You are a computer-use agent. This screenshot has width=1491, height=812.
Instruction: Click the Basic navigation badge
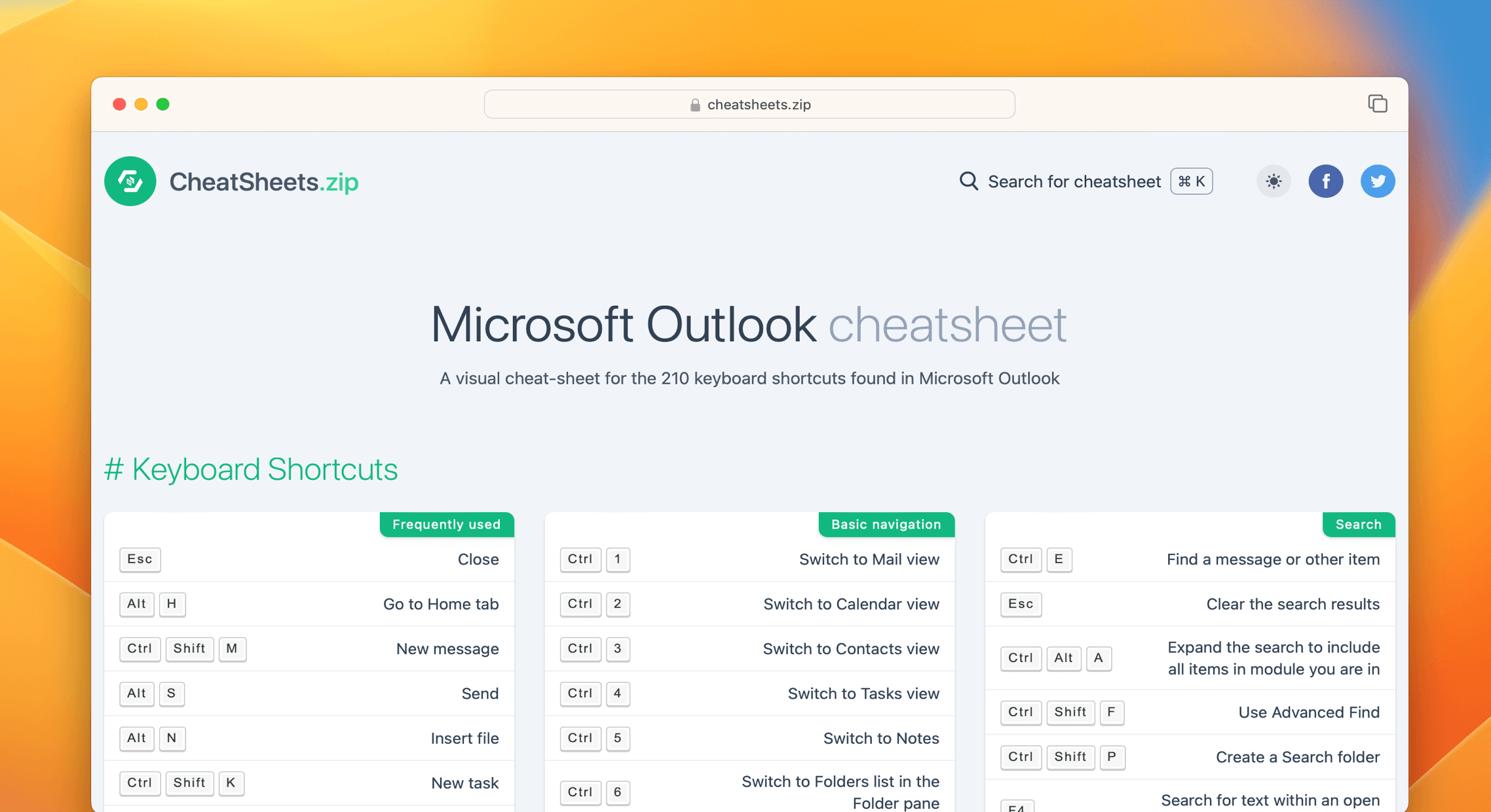coord(886,524)
